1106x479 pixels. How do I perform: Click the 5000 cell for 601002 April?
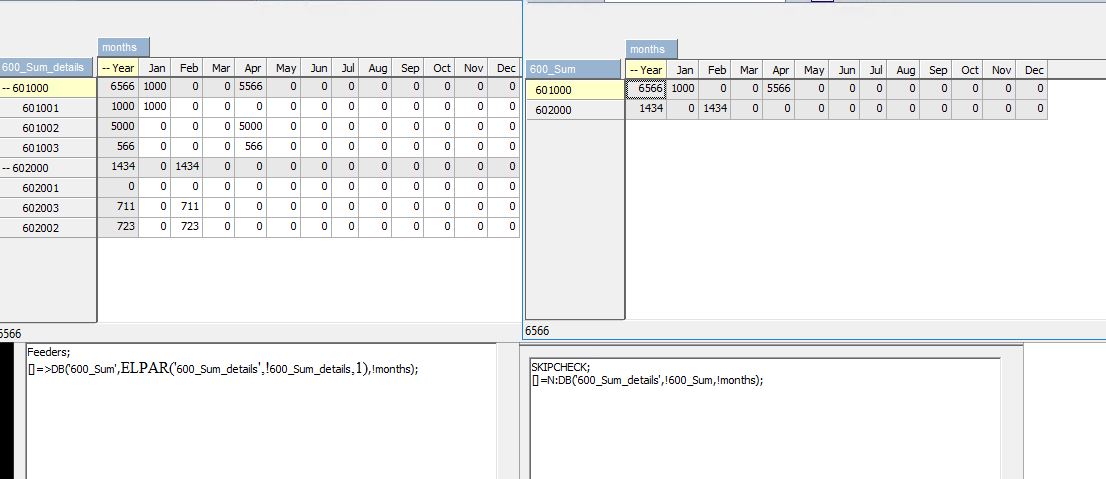tap(251, 128)
